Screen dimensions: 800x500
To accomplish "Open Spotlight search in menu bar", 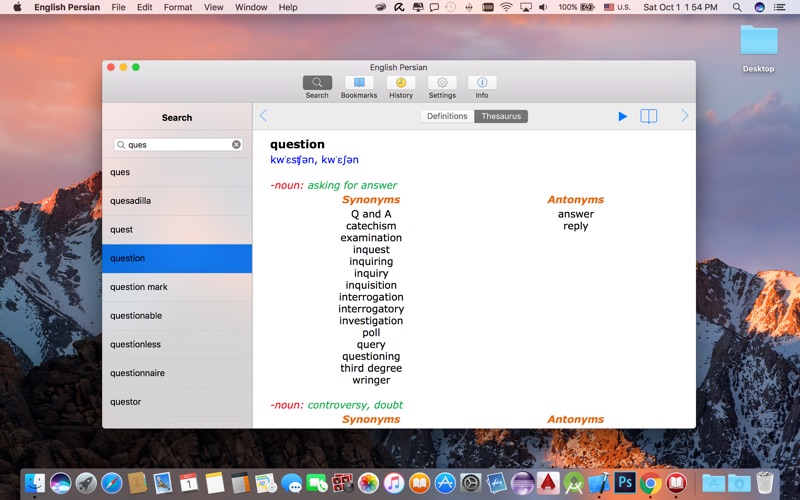I will click(x=737, y=7).
